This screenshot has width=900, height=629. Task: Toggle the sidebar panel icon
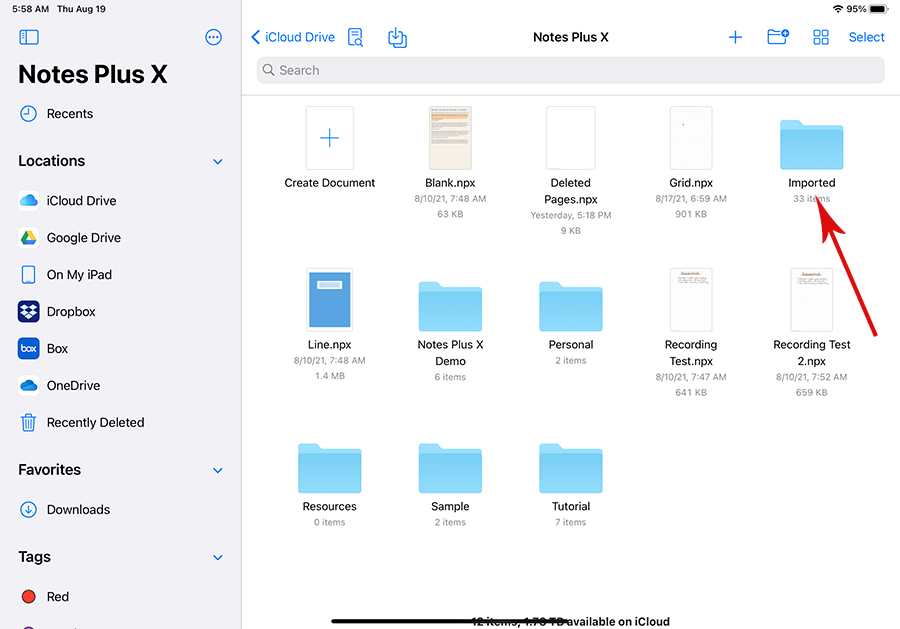29,37
